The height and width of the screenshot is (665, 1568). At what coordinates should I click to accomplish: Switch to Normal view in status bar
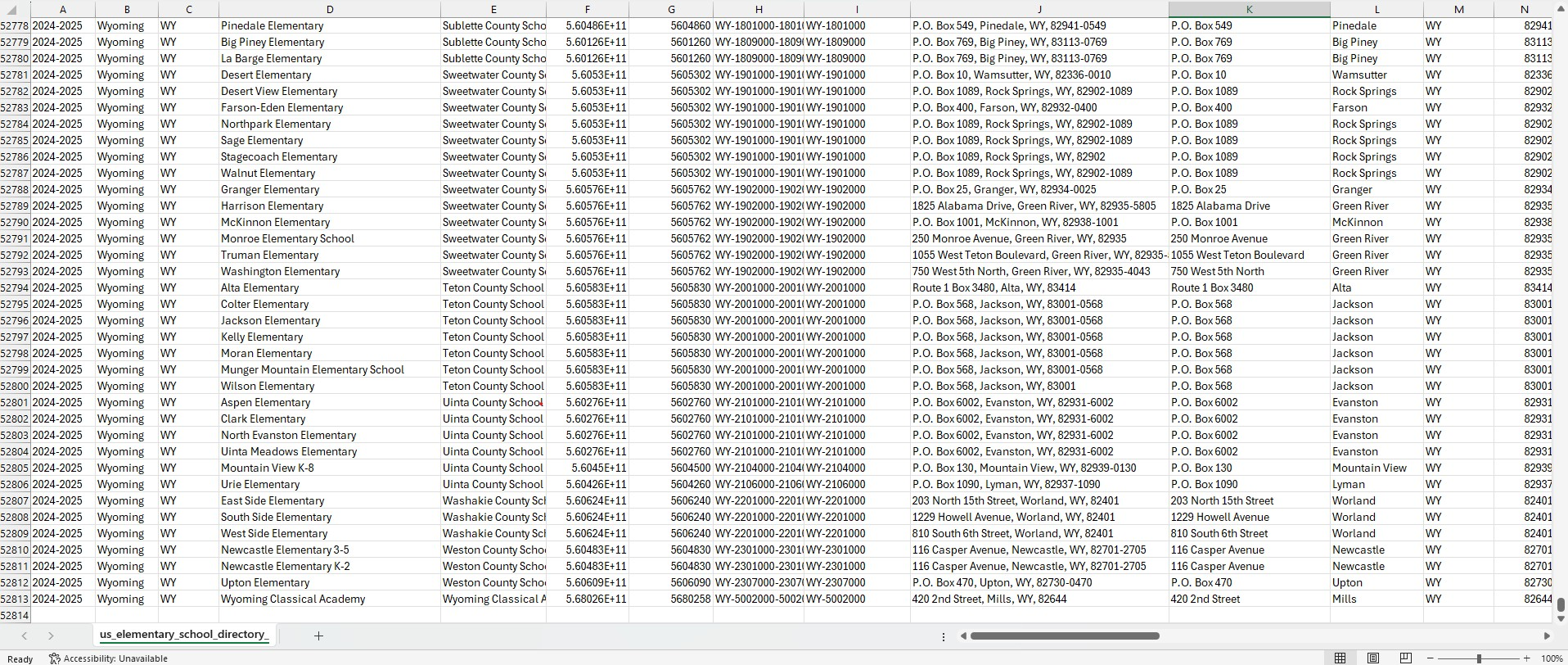pos(1340,658)
